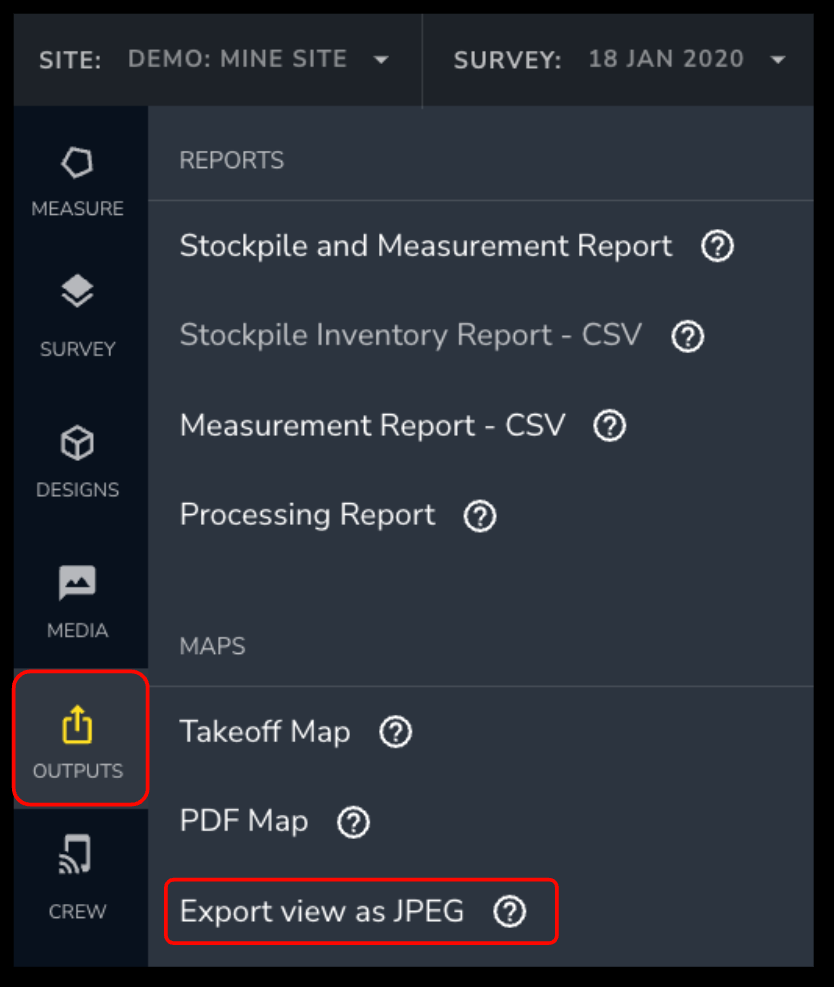The width and height of the screenshot is (834, 987).
Task: Open the Designs cube icon
Action: point(77,443)
